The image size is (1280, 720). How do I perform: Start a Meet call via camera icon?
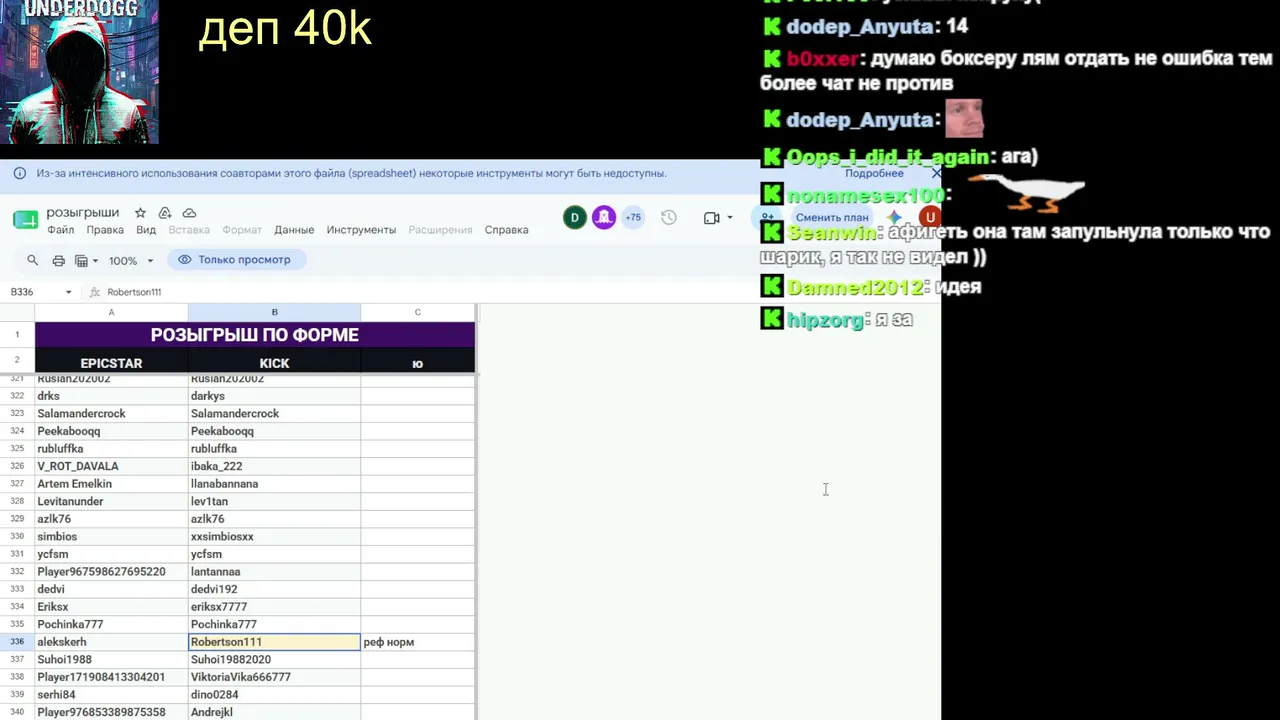coord(712,218)
